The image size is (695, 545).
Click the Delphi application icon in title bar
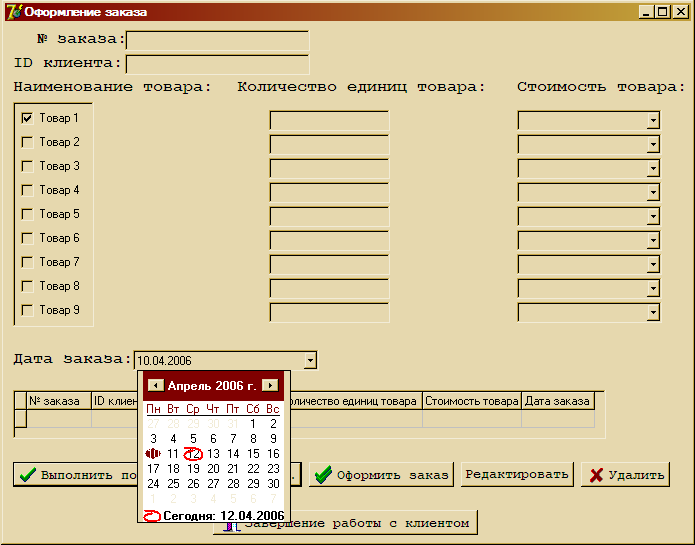tap(14, 12)
